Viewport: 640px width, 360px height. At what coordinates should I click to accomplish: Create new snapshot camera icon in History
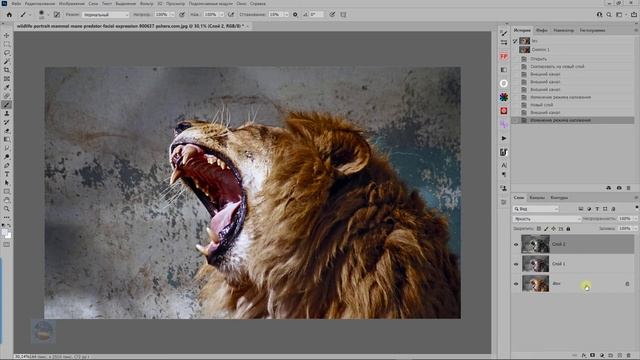point(619,188)
